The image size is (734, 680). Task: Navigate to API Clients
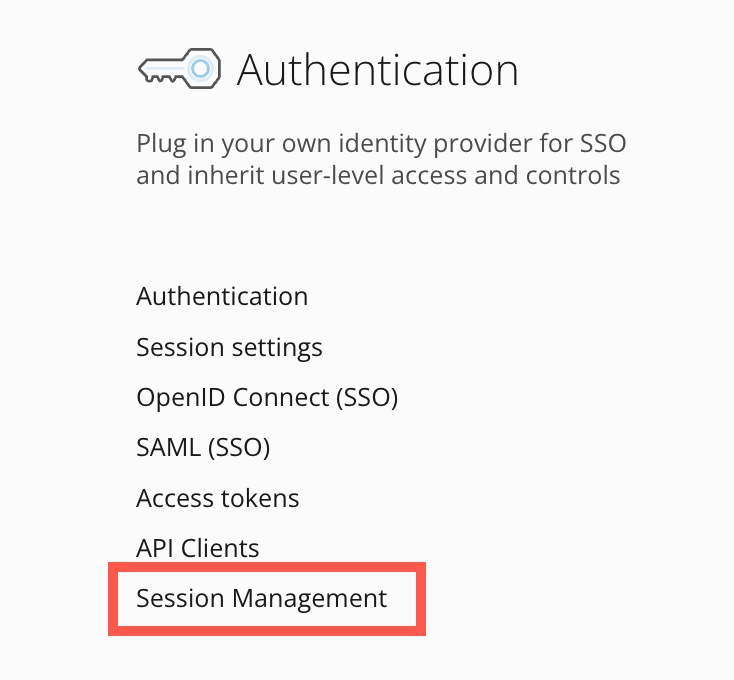coord(197,548)
